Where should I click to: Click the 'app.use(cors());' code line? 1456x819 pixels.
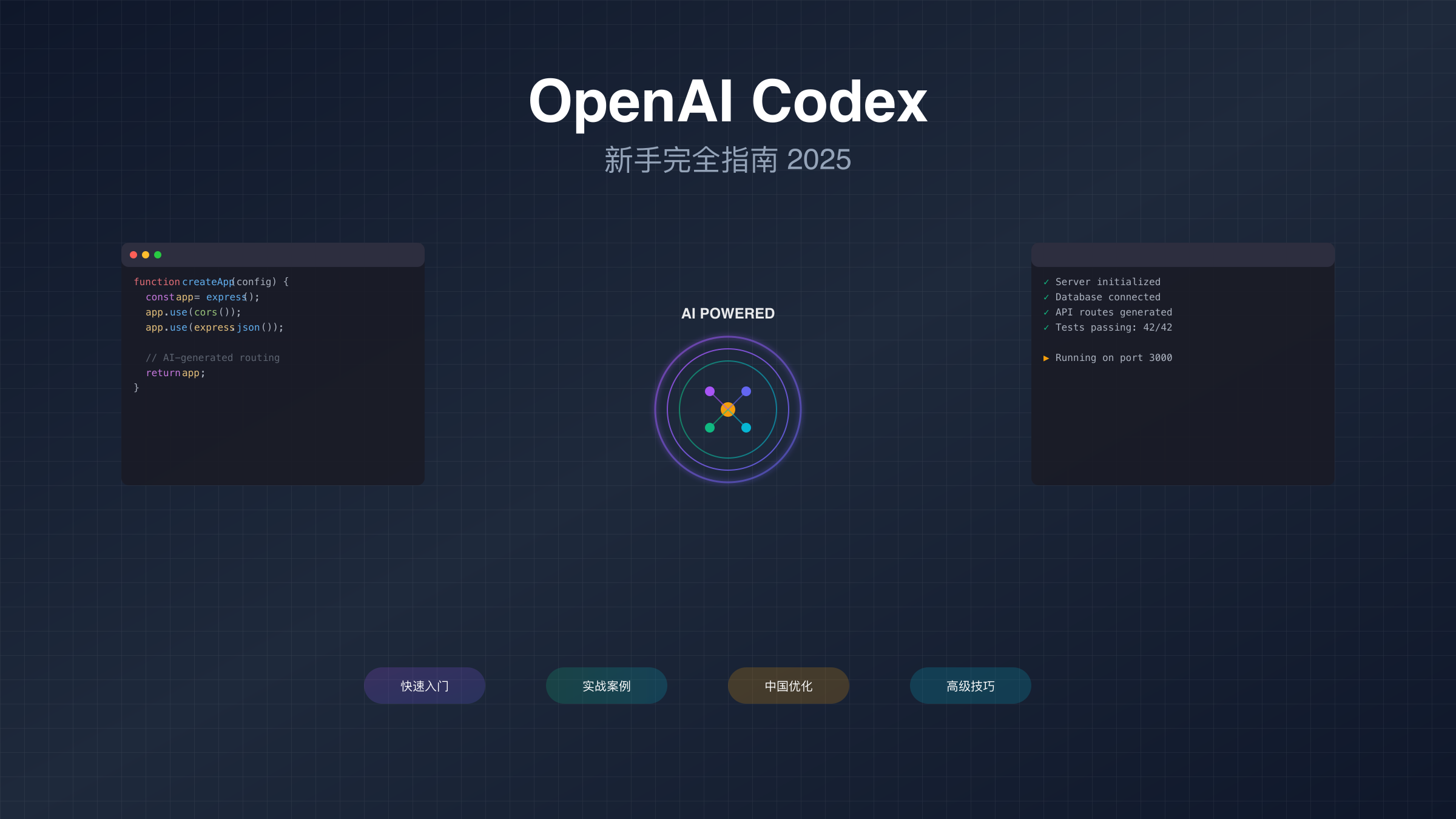pos(194,312)
